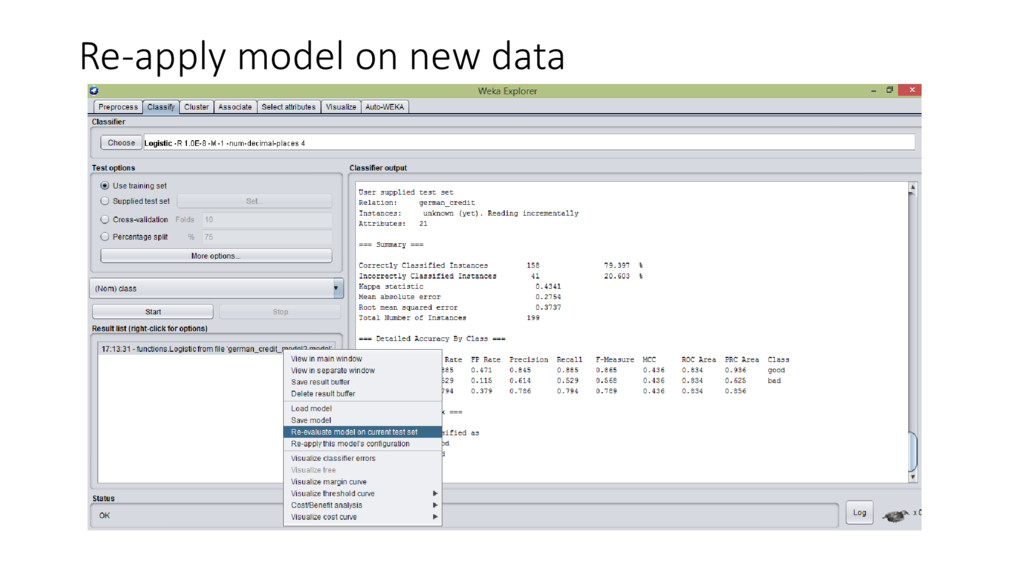Viewport: 1024px width, 576px height.
Task: Open the Auto-WEKA tab
Action: click(385, 107)
